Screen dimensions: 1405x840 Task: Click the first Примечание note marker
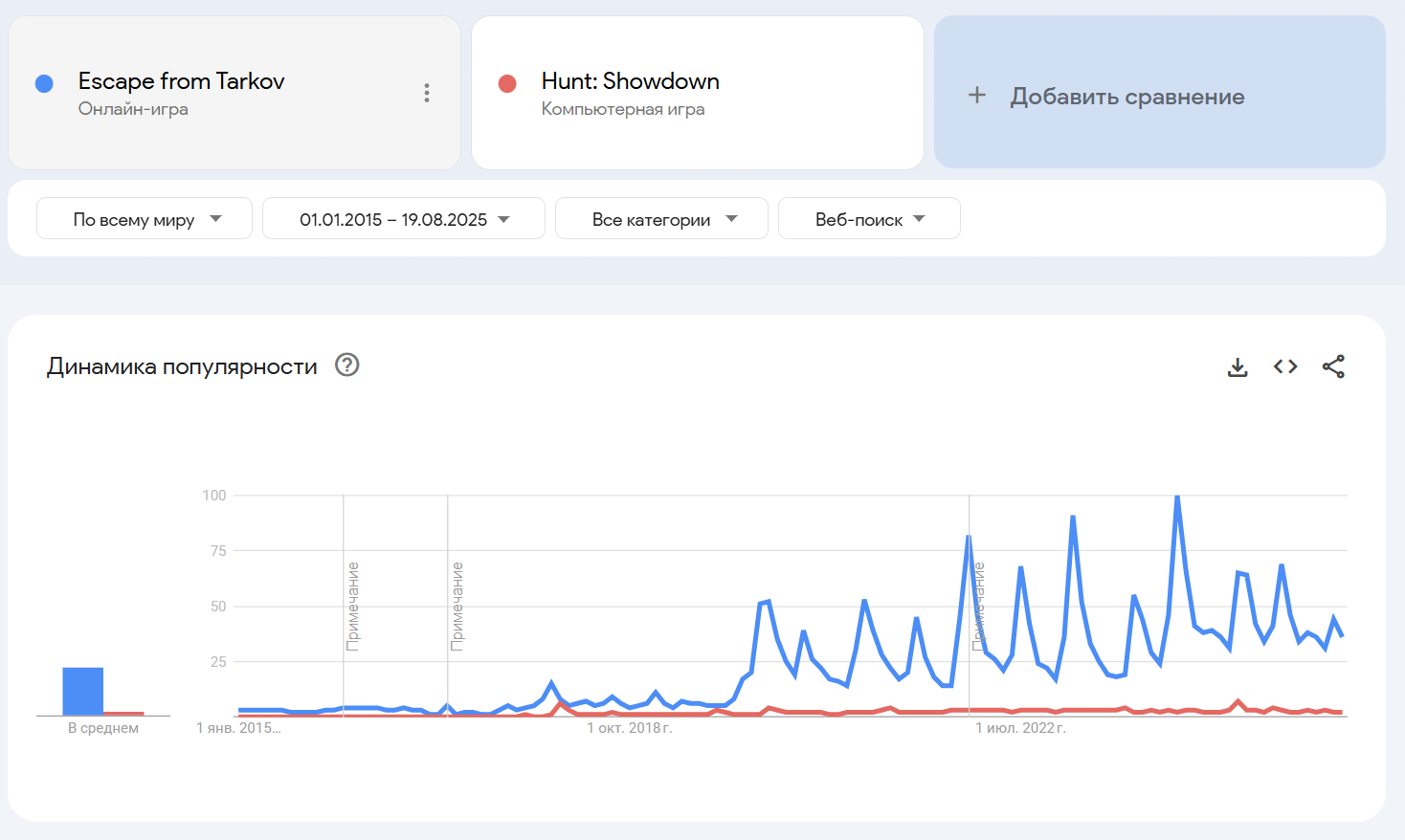coord(353,606)
